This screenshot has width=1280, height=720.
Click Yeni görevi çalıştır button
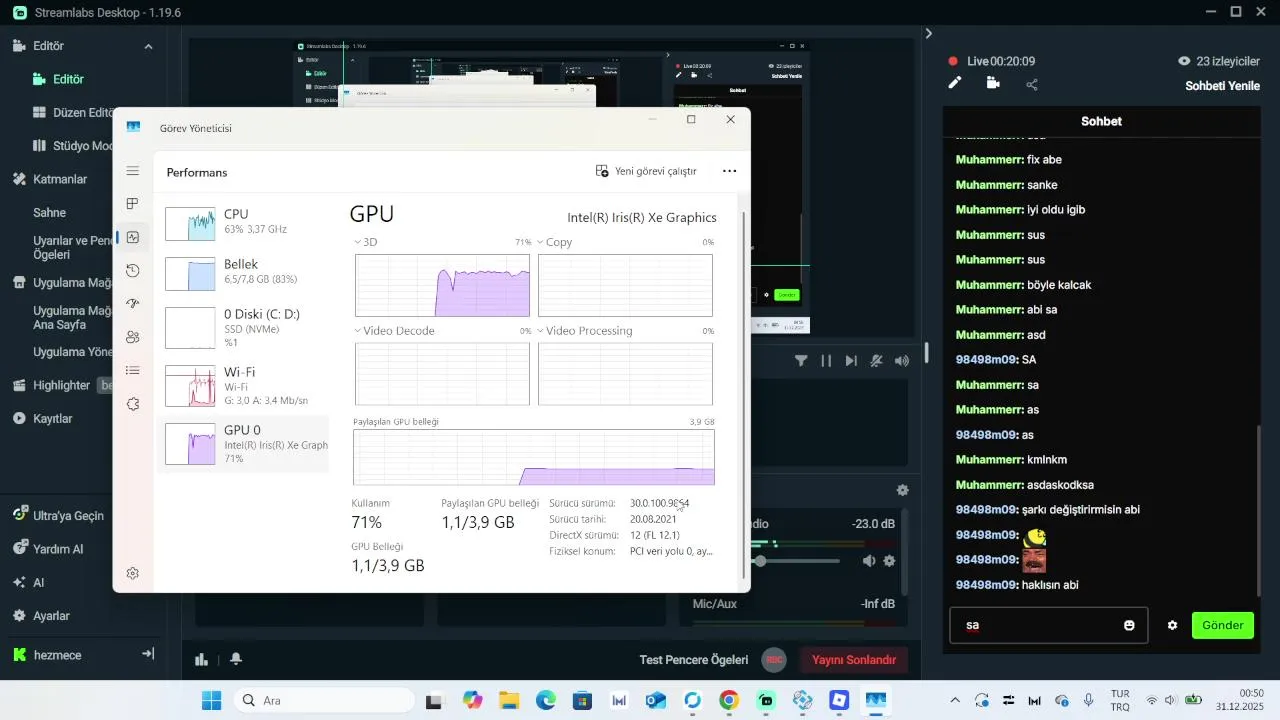point(646,171)
